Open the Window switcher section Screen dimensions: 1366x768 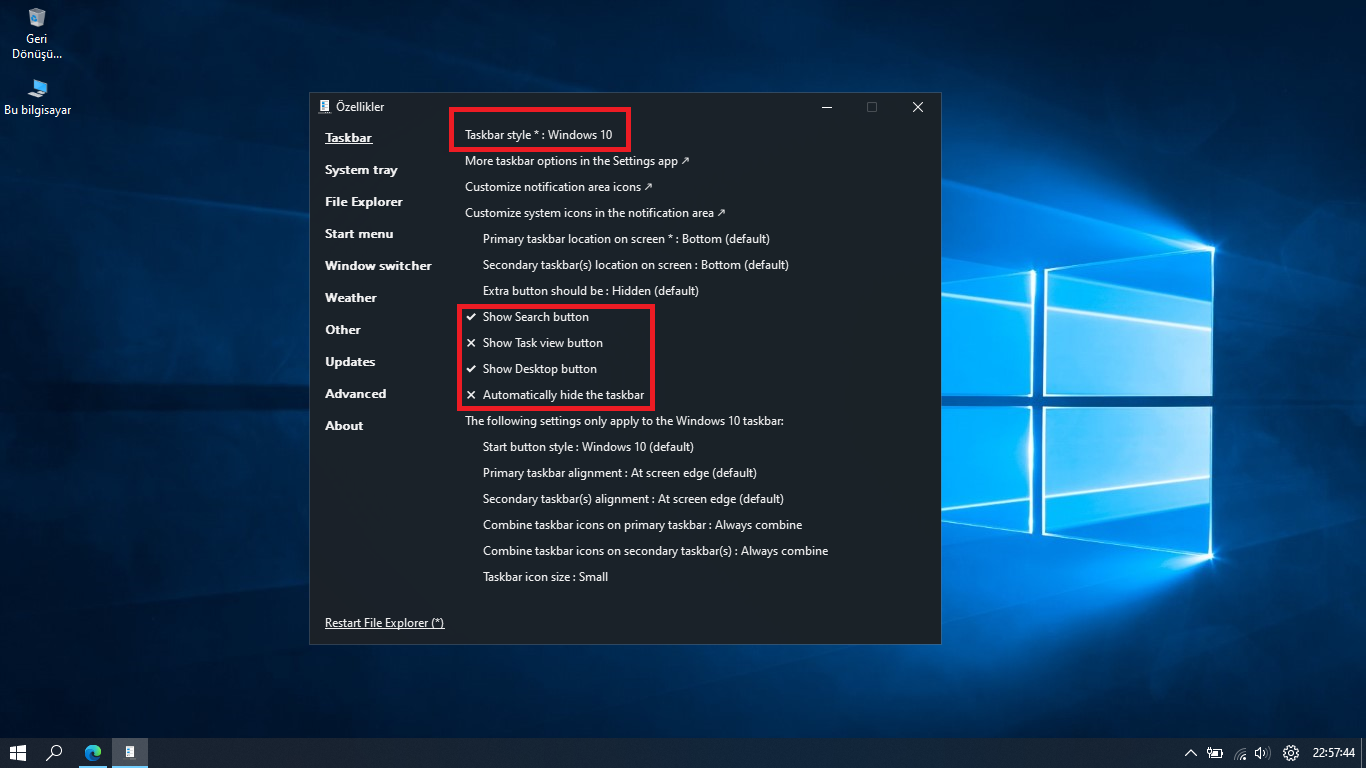point(378,266)
